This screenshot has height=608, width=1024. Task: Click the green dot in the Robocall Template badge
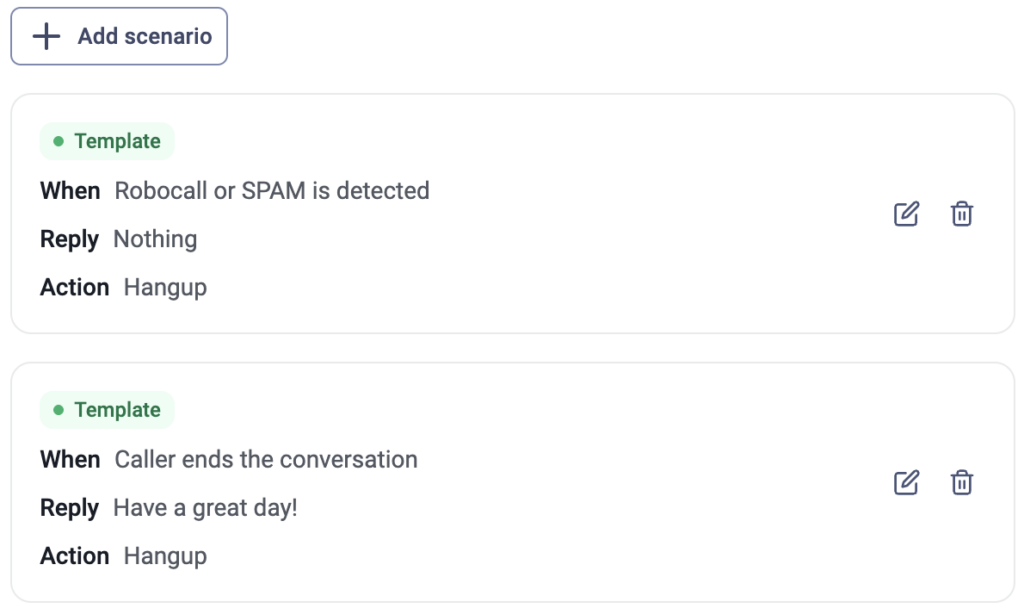coord(58,141)
